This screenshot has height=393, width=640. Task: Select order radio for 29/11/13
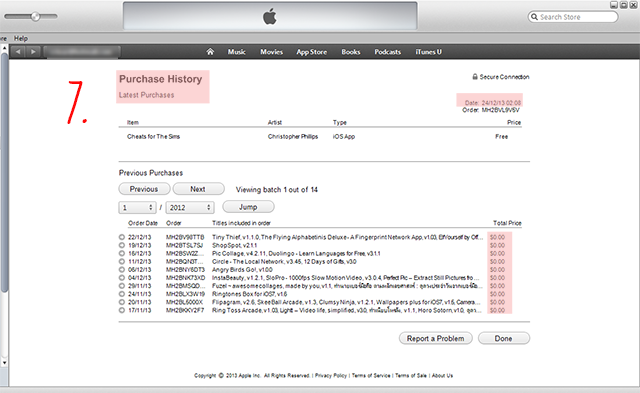pyautogui.click(x=122, y=286)
